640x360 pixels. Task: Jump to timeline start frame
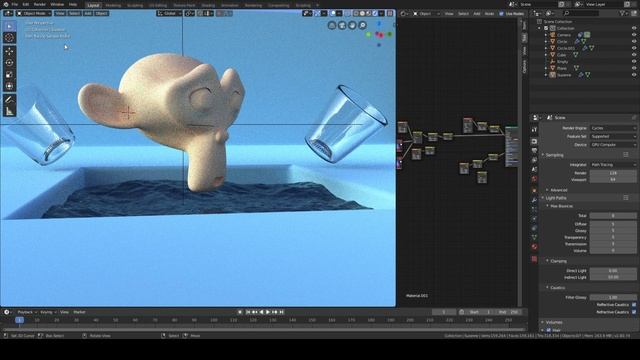click(248, 312)
